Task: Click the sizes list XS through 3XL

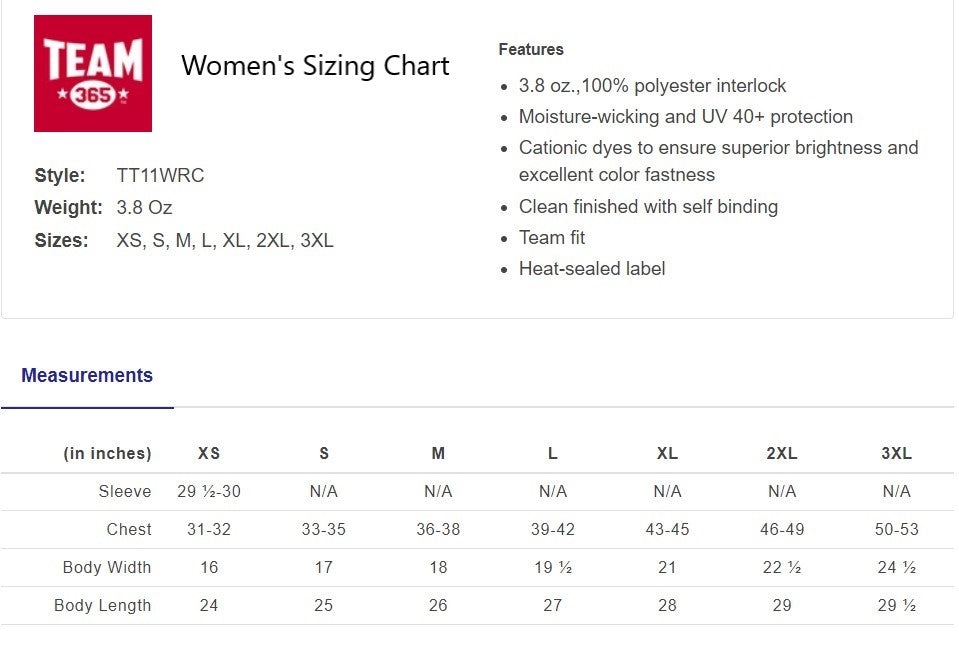Action: coord(225,240)
